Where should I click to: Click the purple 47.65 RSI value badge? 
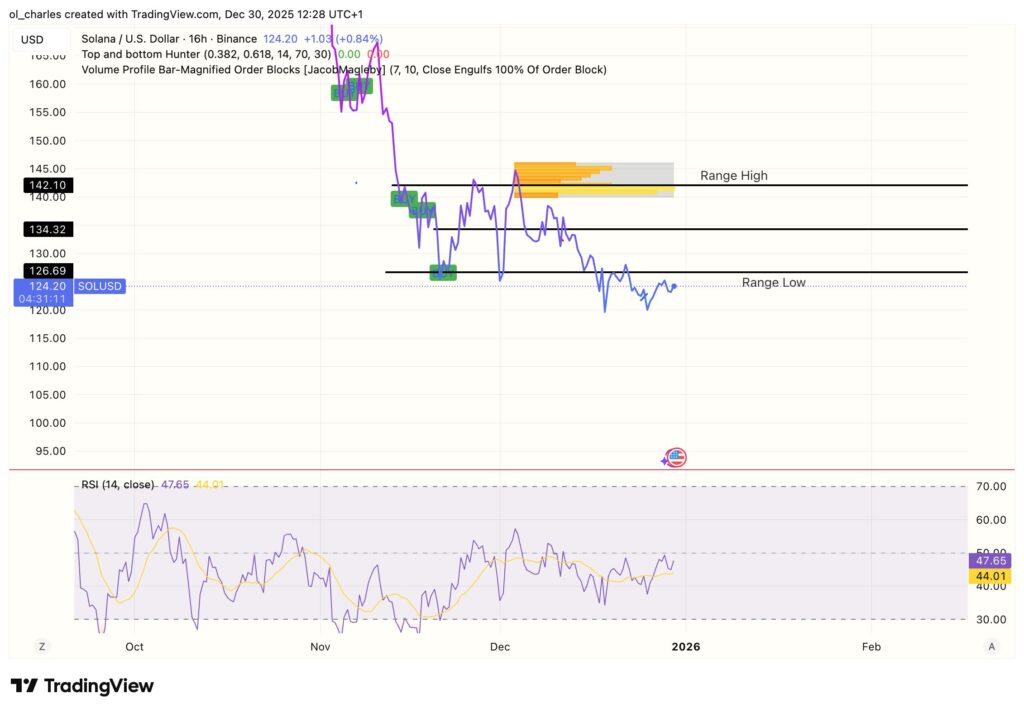[x=991, y=561]
